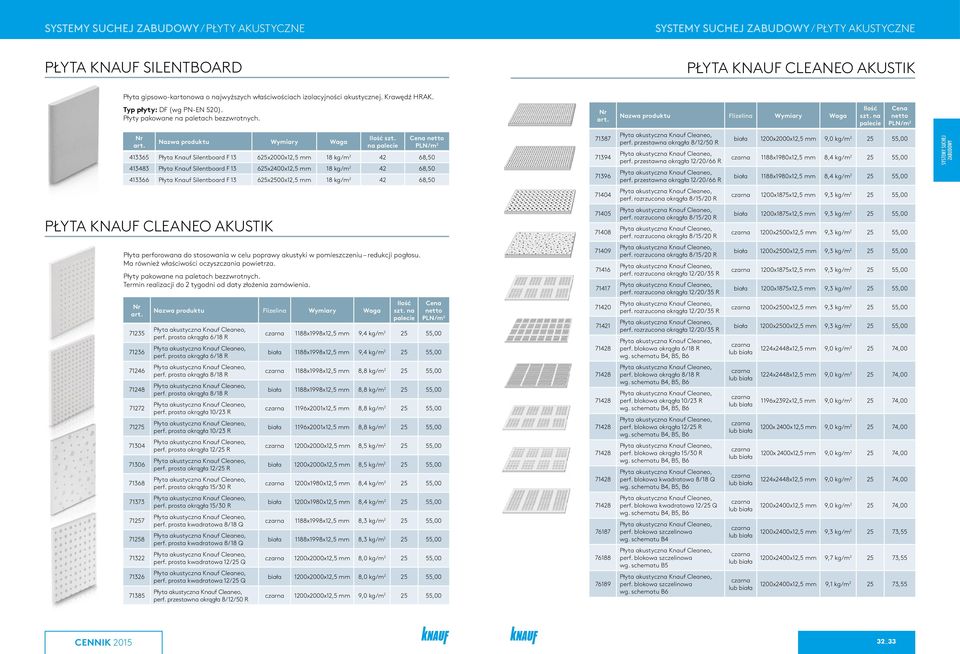
Task: Select article number '71306'
Action: click(137, 465)
